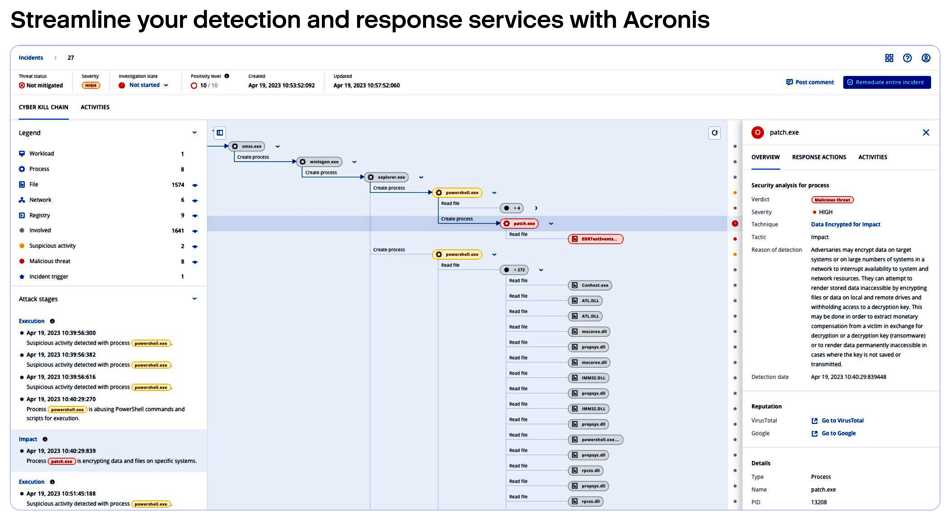
Task: Toggle Network filter arrow in legend
Action: [195, 200]
